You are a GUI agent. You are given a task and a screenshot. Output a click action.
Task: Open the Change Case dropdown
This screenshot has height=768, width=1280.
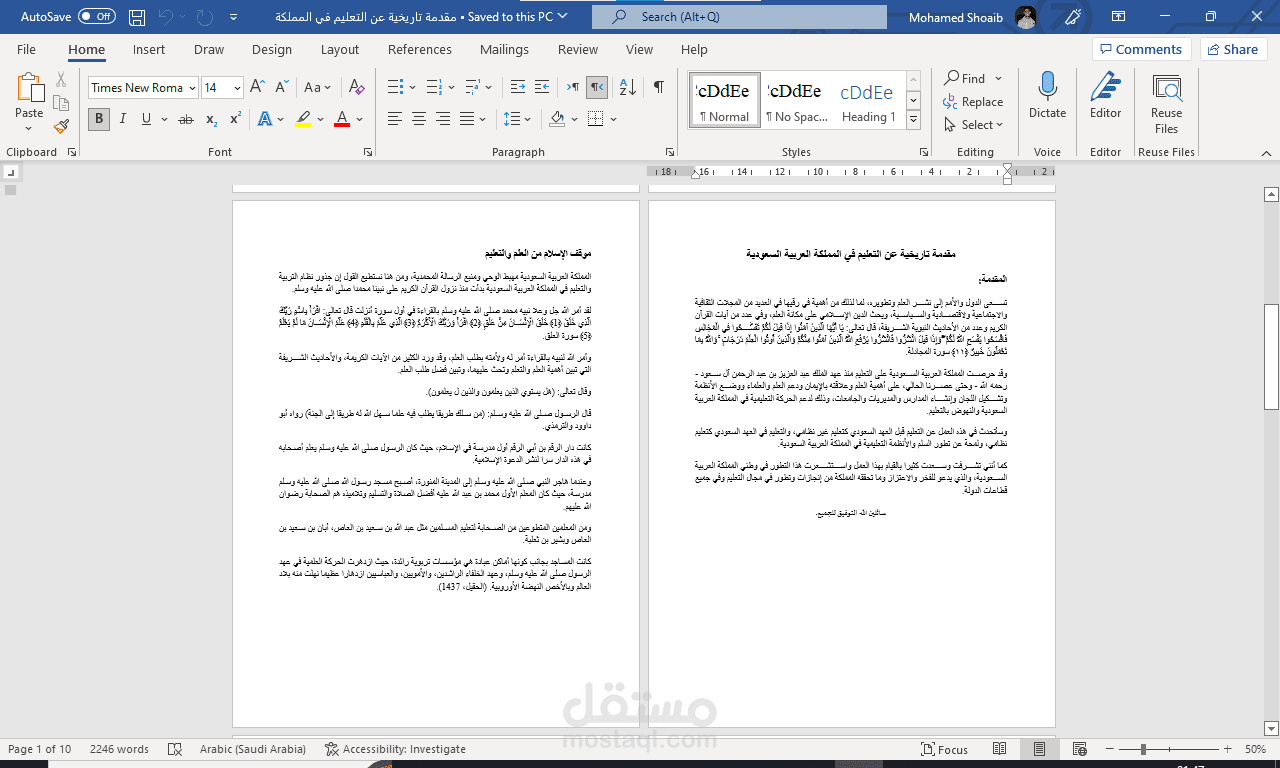pos(318,87)
